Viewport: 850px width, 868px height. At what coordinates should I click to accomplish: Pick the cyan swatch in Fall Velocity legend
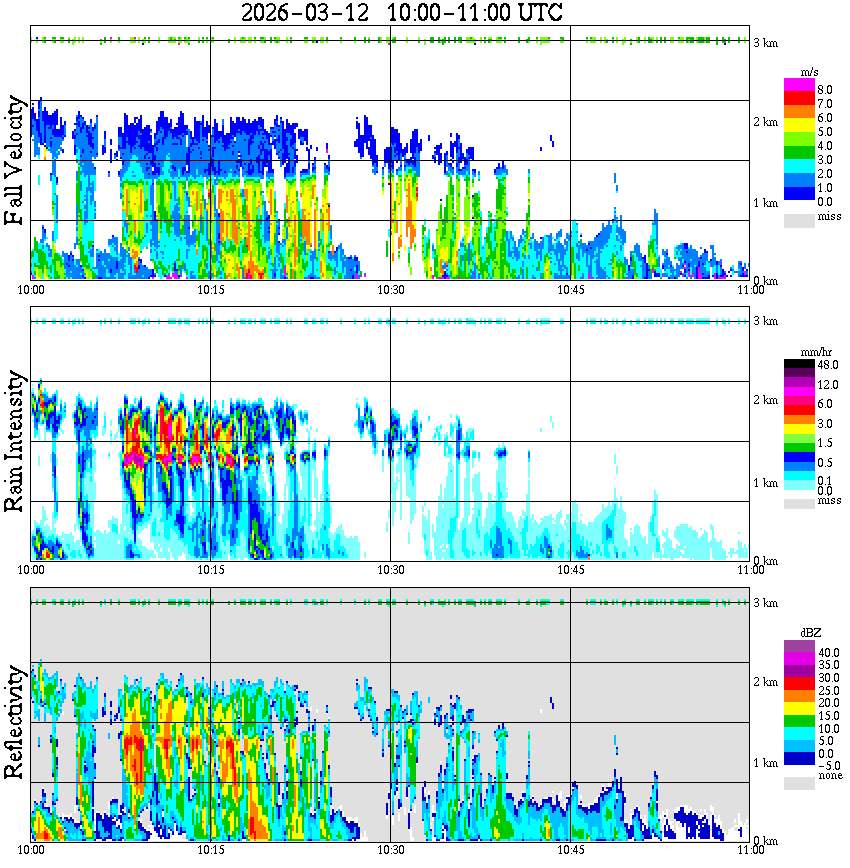(x=799, y=167)
